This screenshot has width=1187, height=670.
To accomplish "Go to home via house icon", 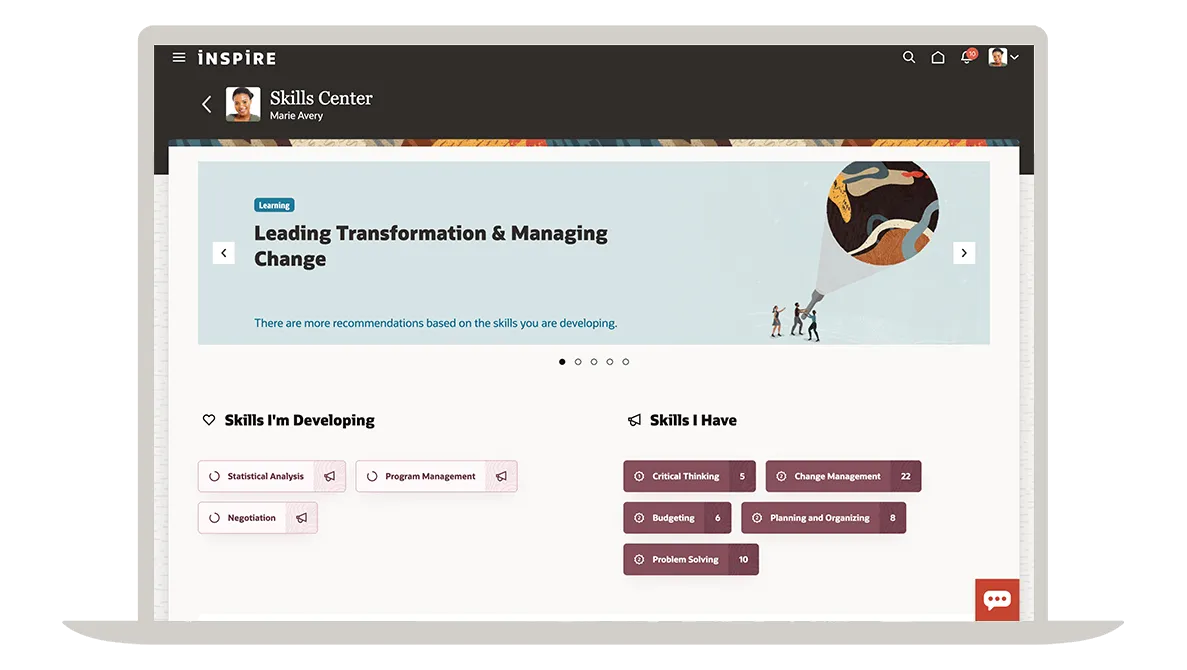I will [x=938, y=58].
